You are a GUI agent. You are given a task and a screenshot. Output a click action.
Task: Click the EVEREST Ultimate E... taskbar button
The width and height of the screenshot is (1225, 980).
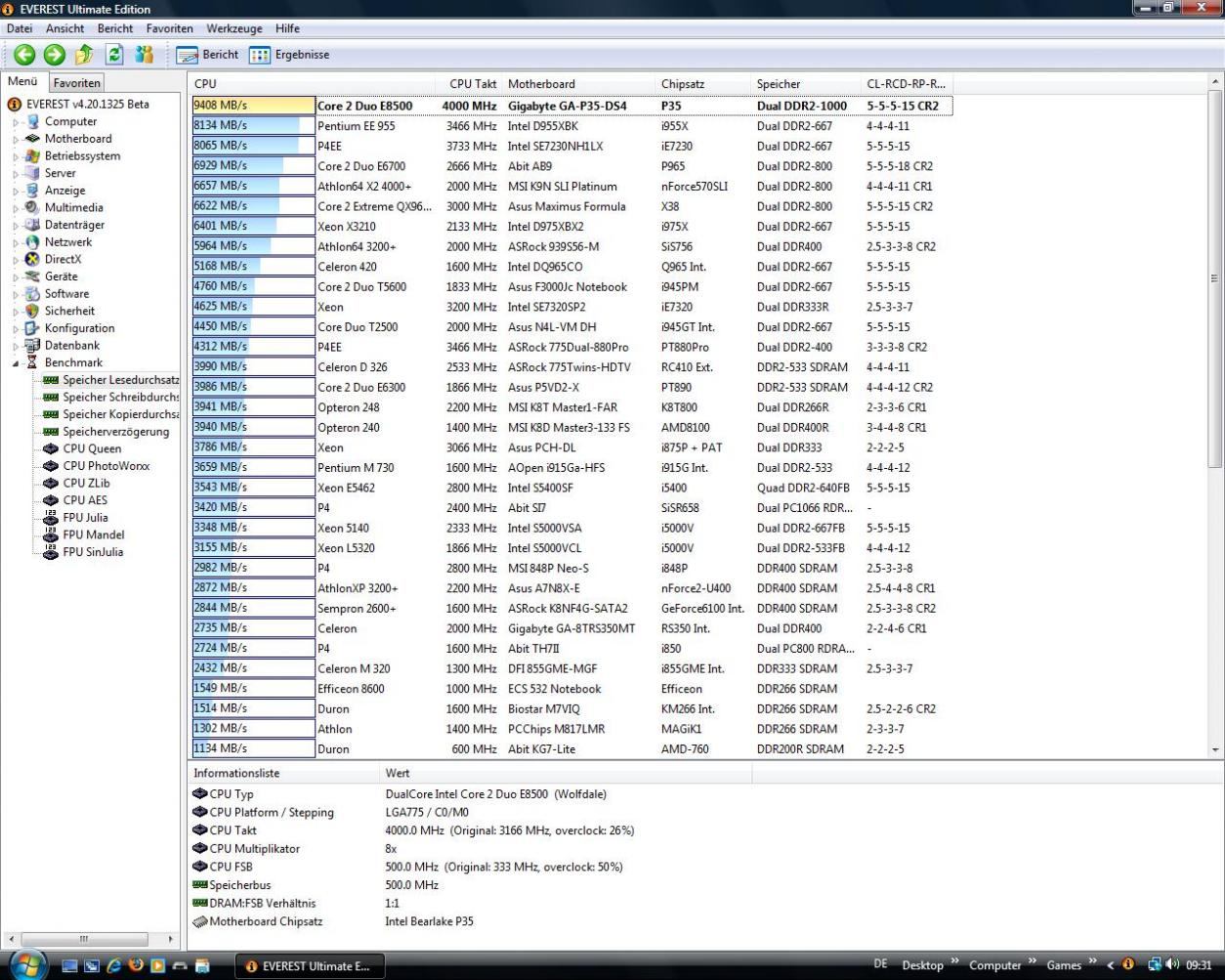point(311,965)
